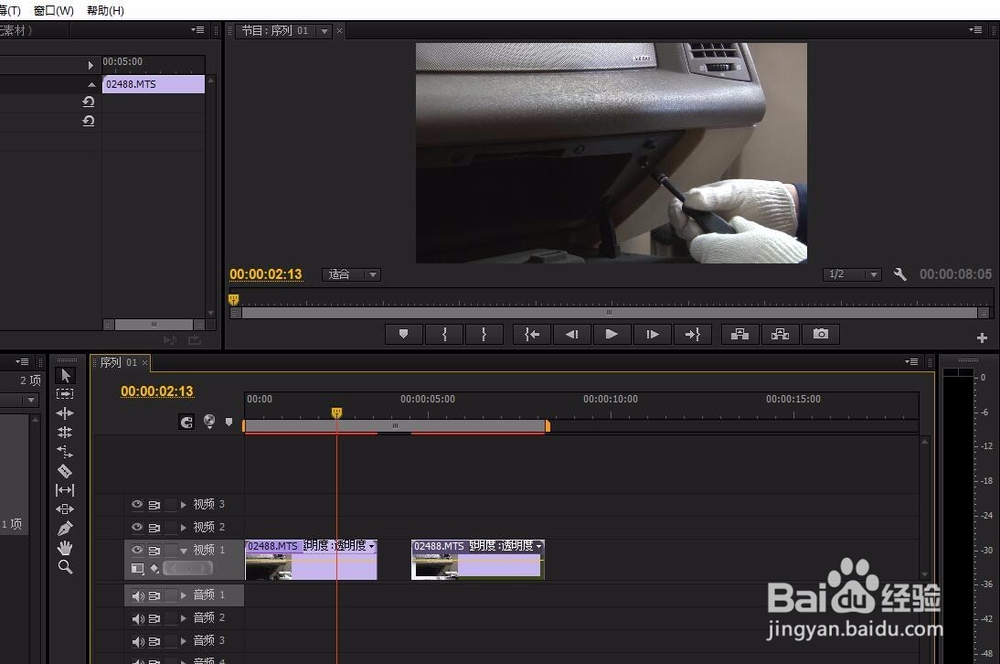Select the Razor tool
Viewport: 1000px width, 664px height.
pyautogui.click(x=65, y=471)
